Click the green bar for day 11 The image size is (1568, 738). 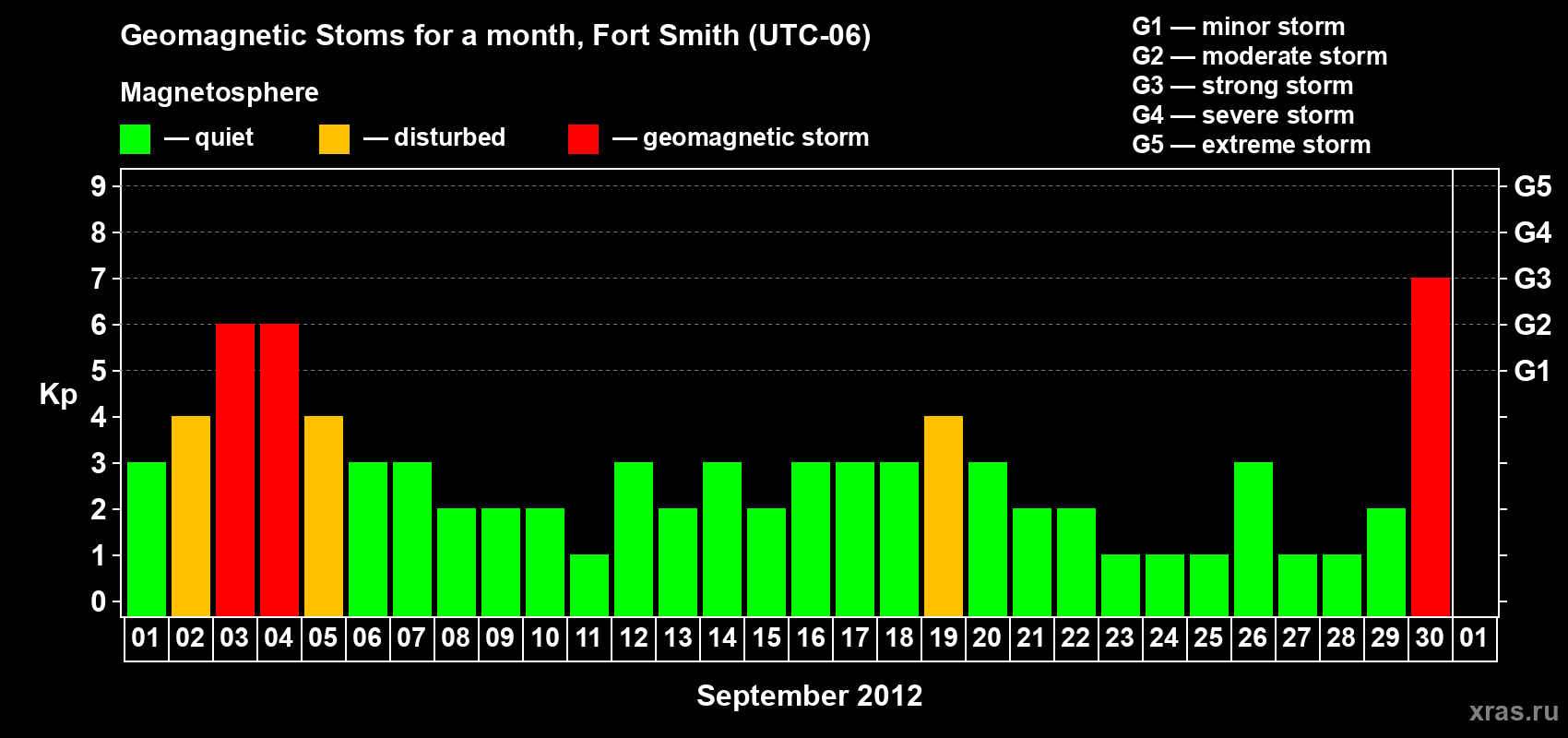click(589, 585)
